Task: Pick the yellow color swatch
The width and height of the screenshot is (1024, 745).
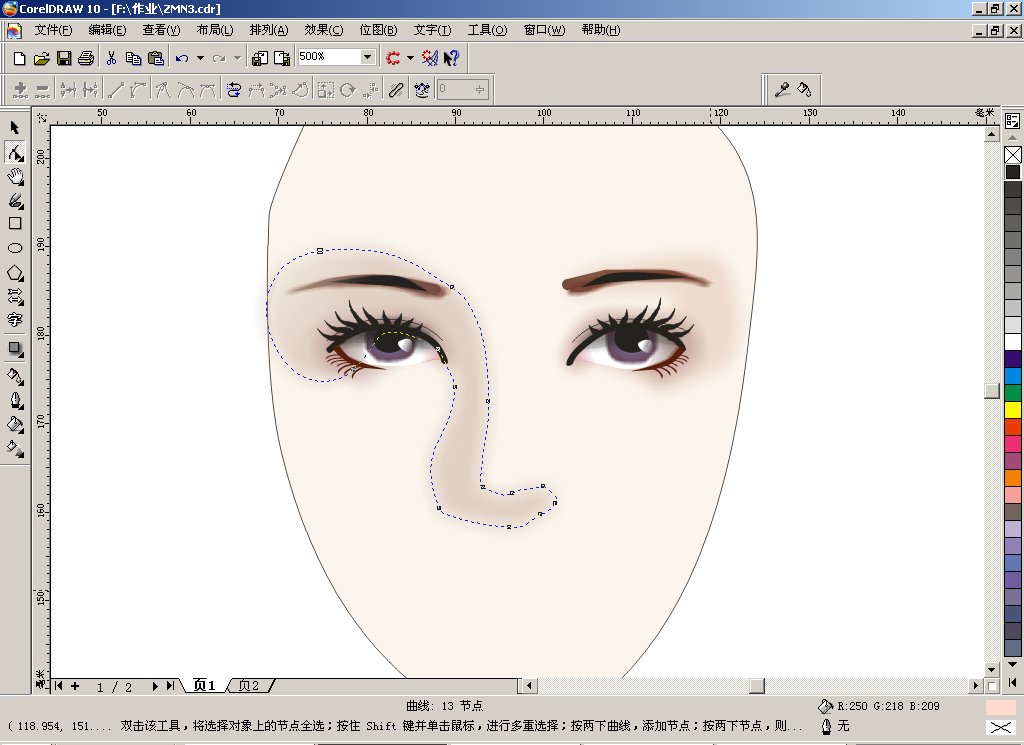Action: [x=1013, y=409]
